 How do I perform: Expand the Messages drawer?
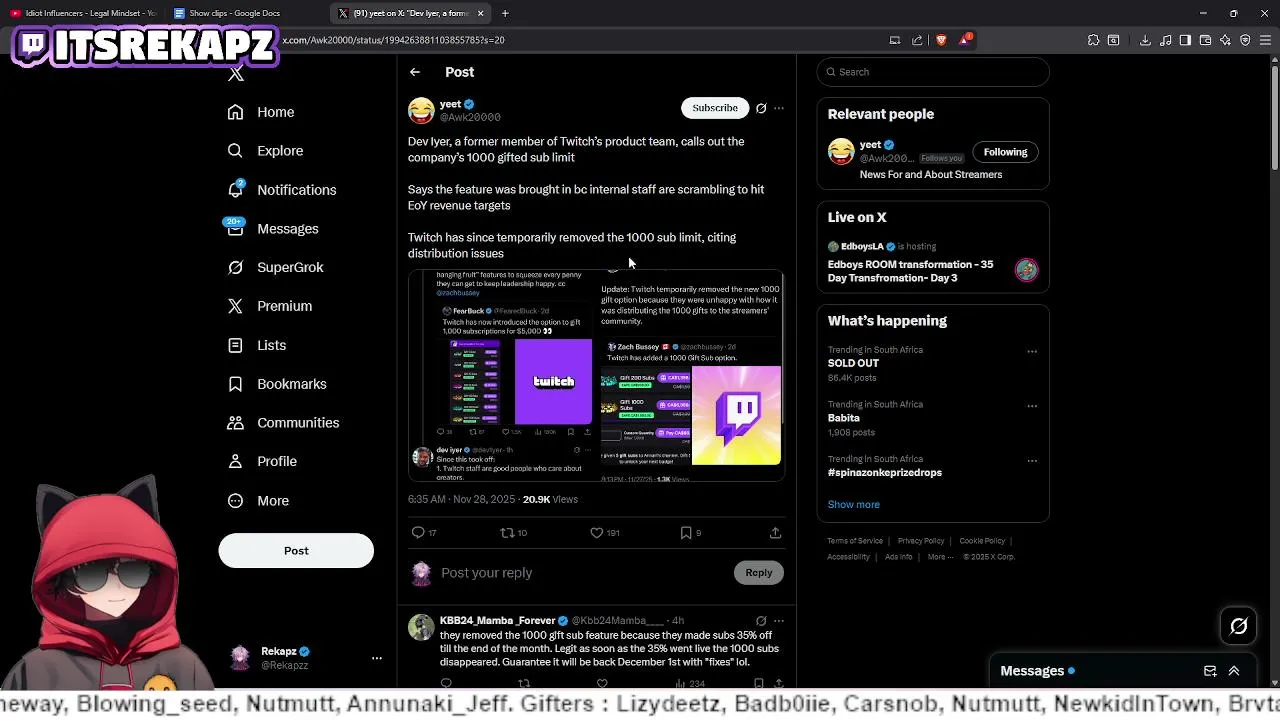1234,671
